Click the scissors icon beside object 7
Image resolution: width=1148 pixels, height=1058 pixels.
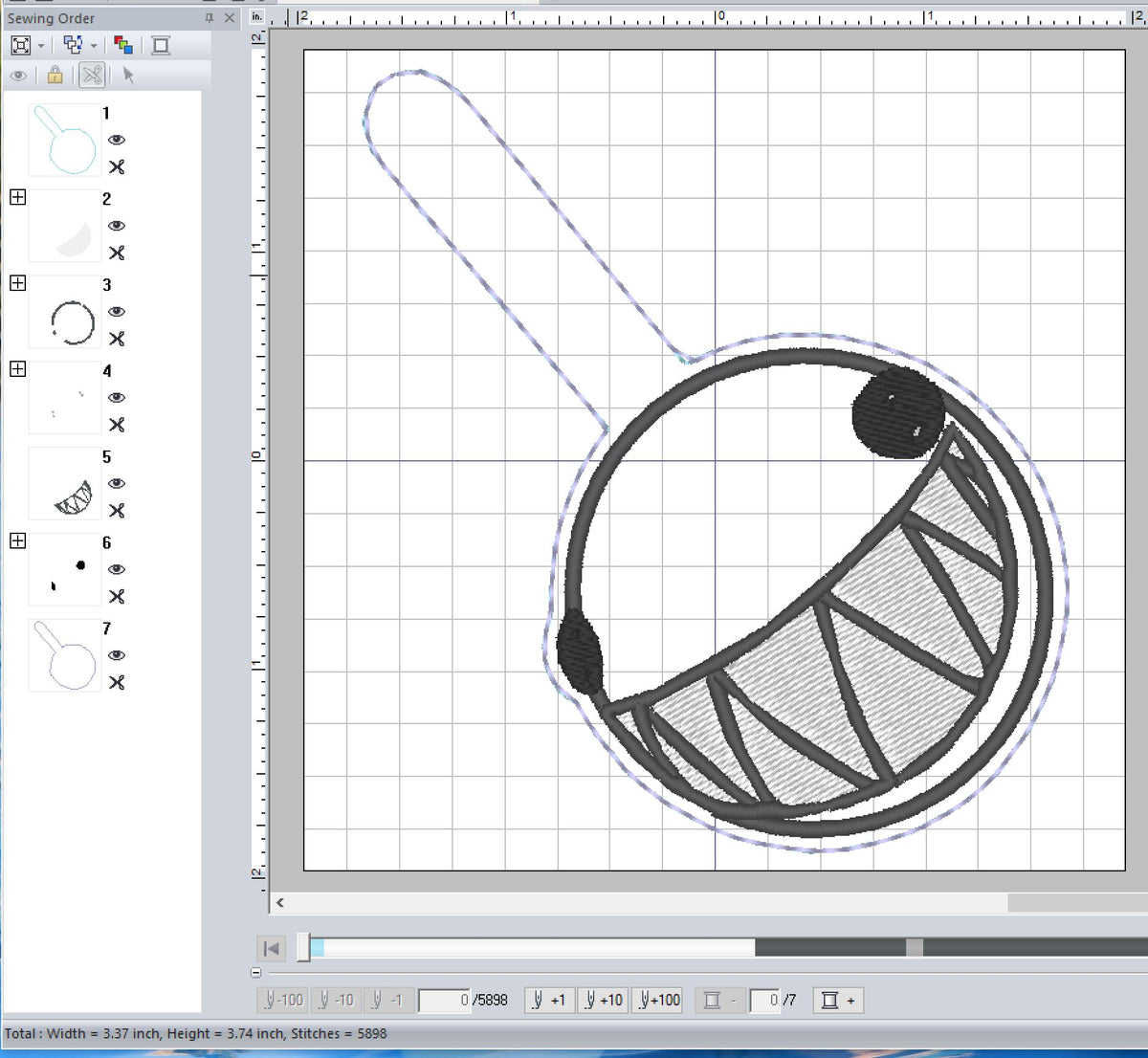click(x=117, y=683)
